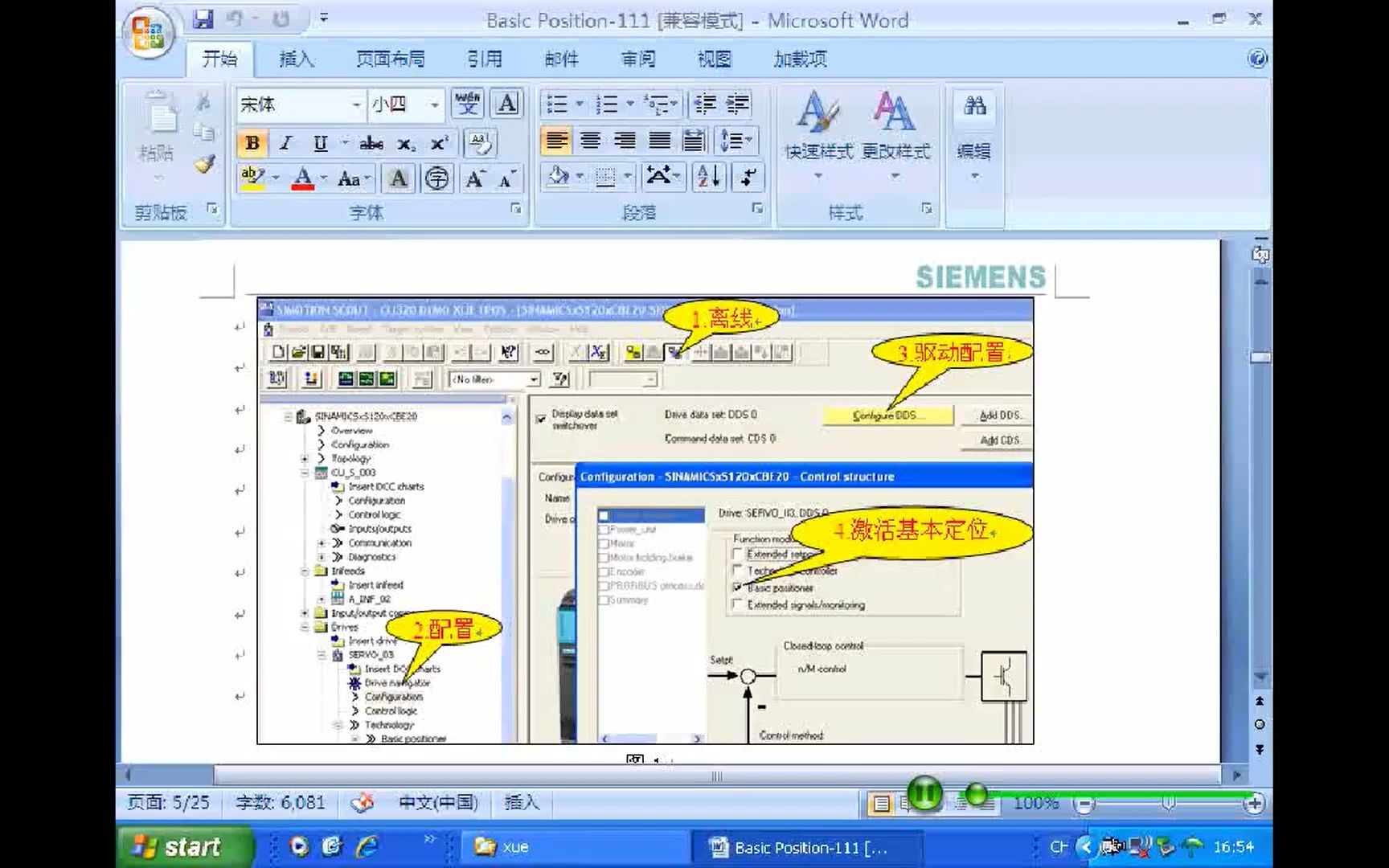Image resolution: width=1389 pixels, height=868 pixels.
Task: Toggle the ruler above the scrollbar
Action: click(1260, 256)
